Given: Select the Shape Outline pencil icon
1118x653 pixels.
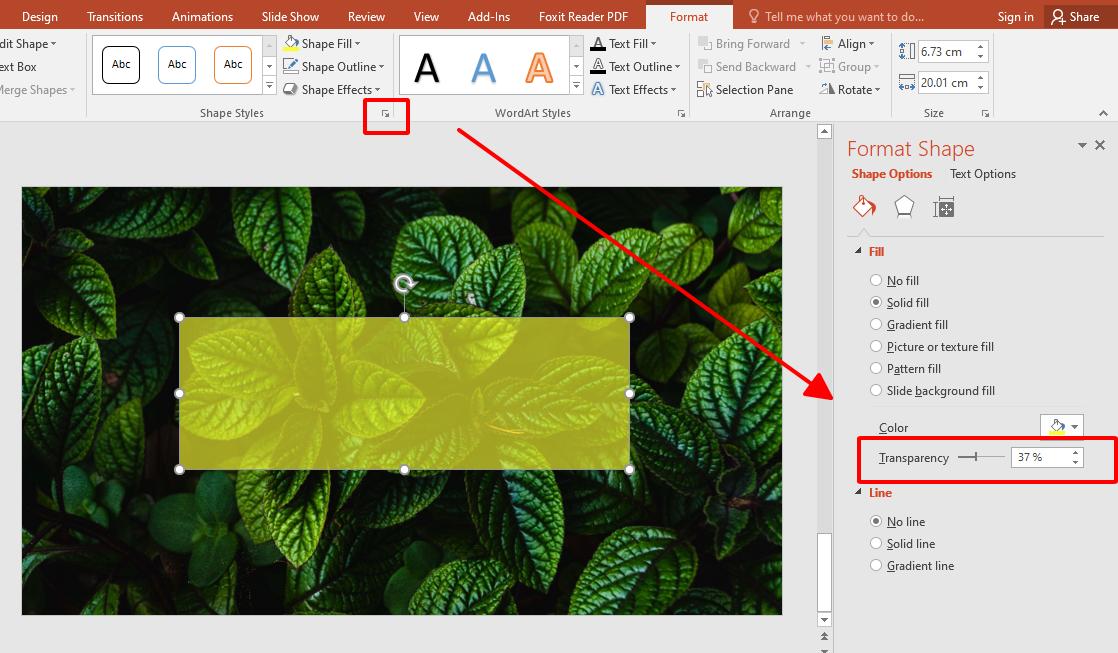Looking at the screenshot, I should point(293,66).
